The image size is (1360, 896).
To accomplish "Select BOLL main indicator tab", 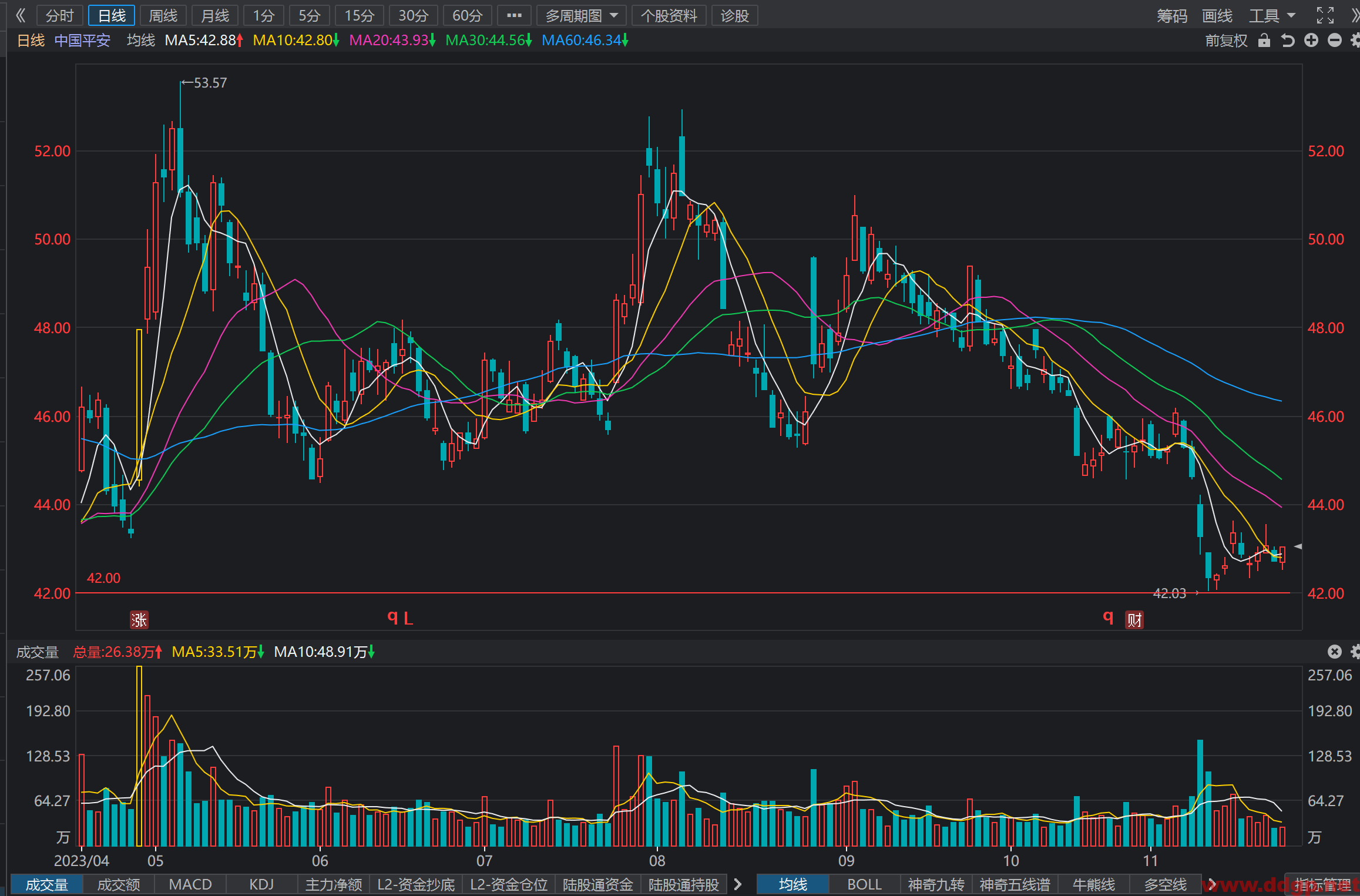I will point(865,884).
